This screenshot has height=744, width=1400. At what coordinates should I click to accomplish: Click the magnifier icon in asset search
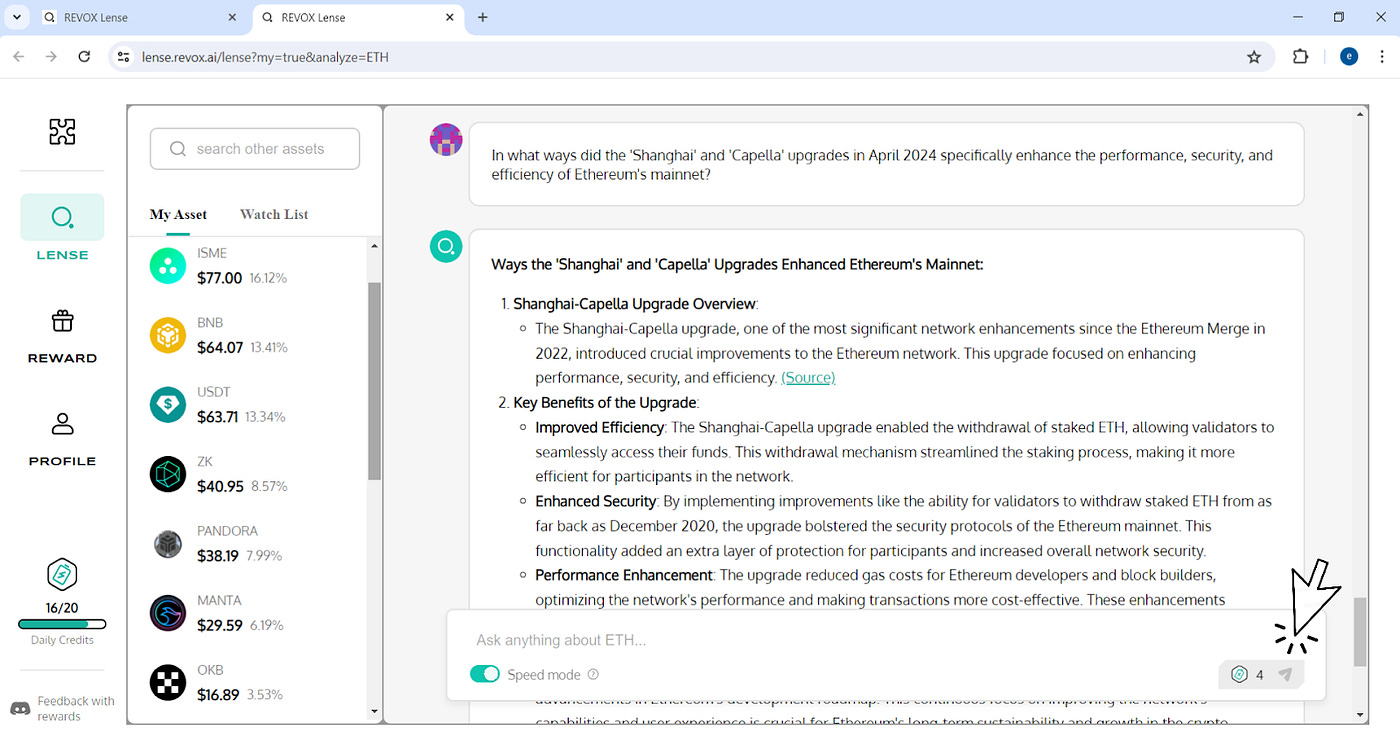pyautogui.click(x=178, y=149)
